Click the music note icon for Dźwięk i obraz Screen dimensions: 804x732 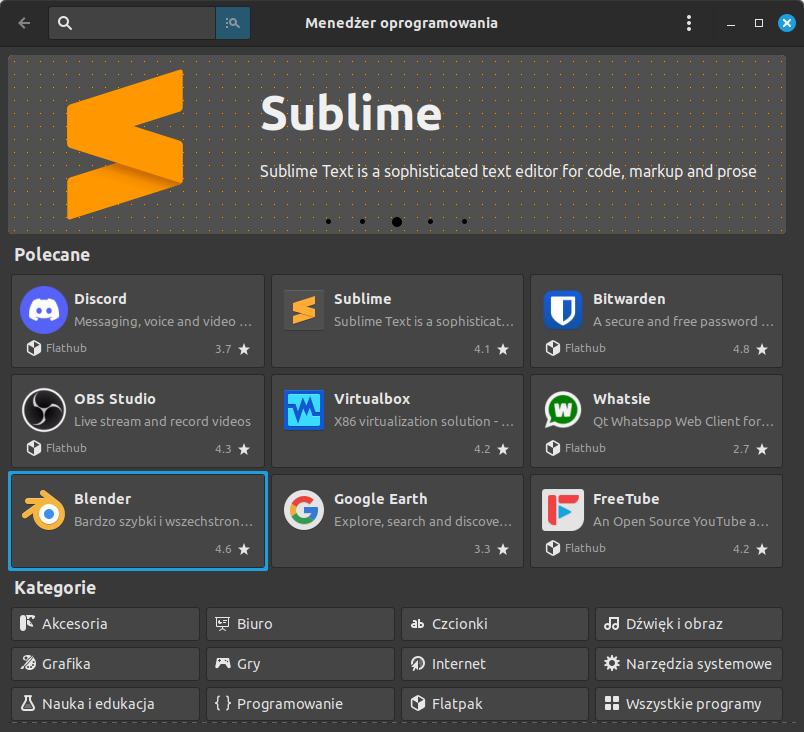pyautogui.click(x=611, y=623)
